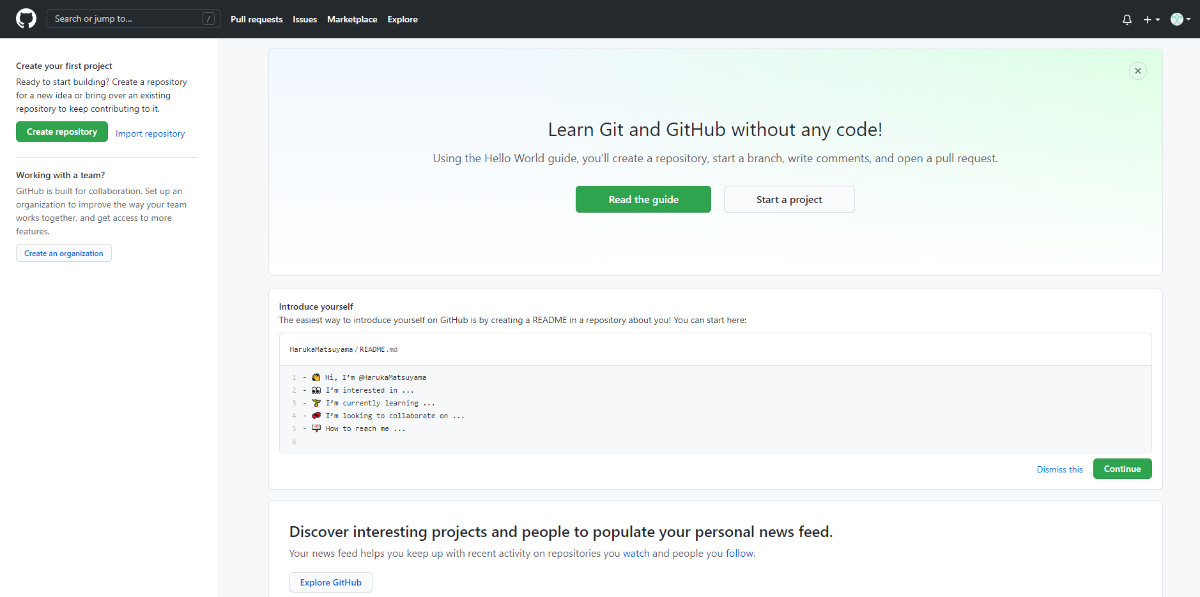Open the user avatar menu
The image size is (1200, 597).
[x=1179, y=19]
